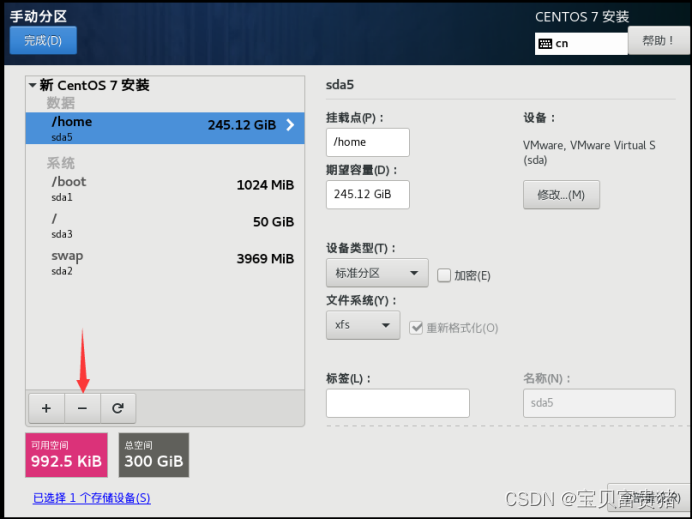Click the CENTOS 7 安装 header text
The width and height of the screenshot is (692, 519).
click(582, 17)
